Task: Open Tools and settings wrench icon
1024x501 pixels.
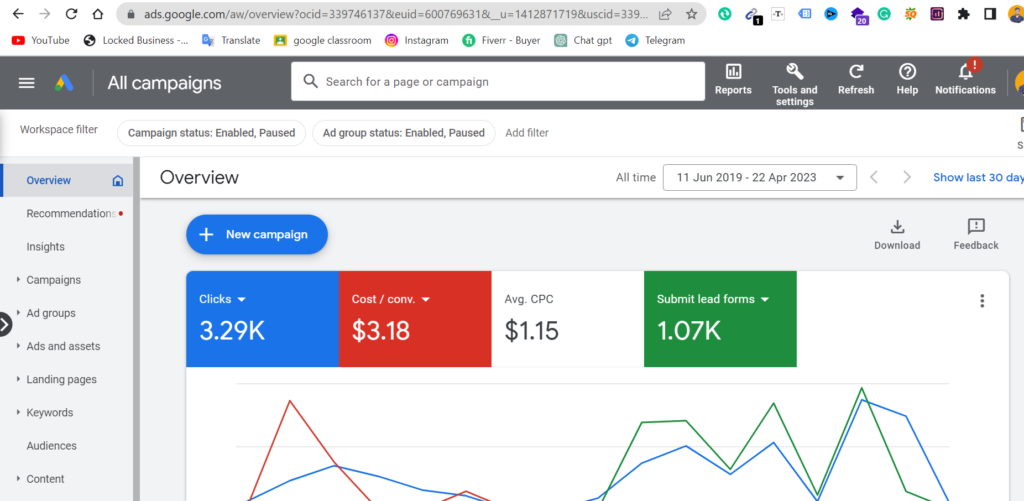Action: 794,72
